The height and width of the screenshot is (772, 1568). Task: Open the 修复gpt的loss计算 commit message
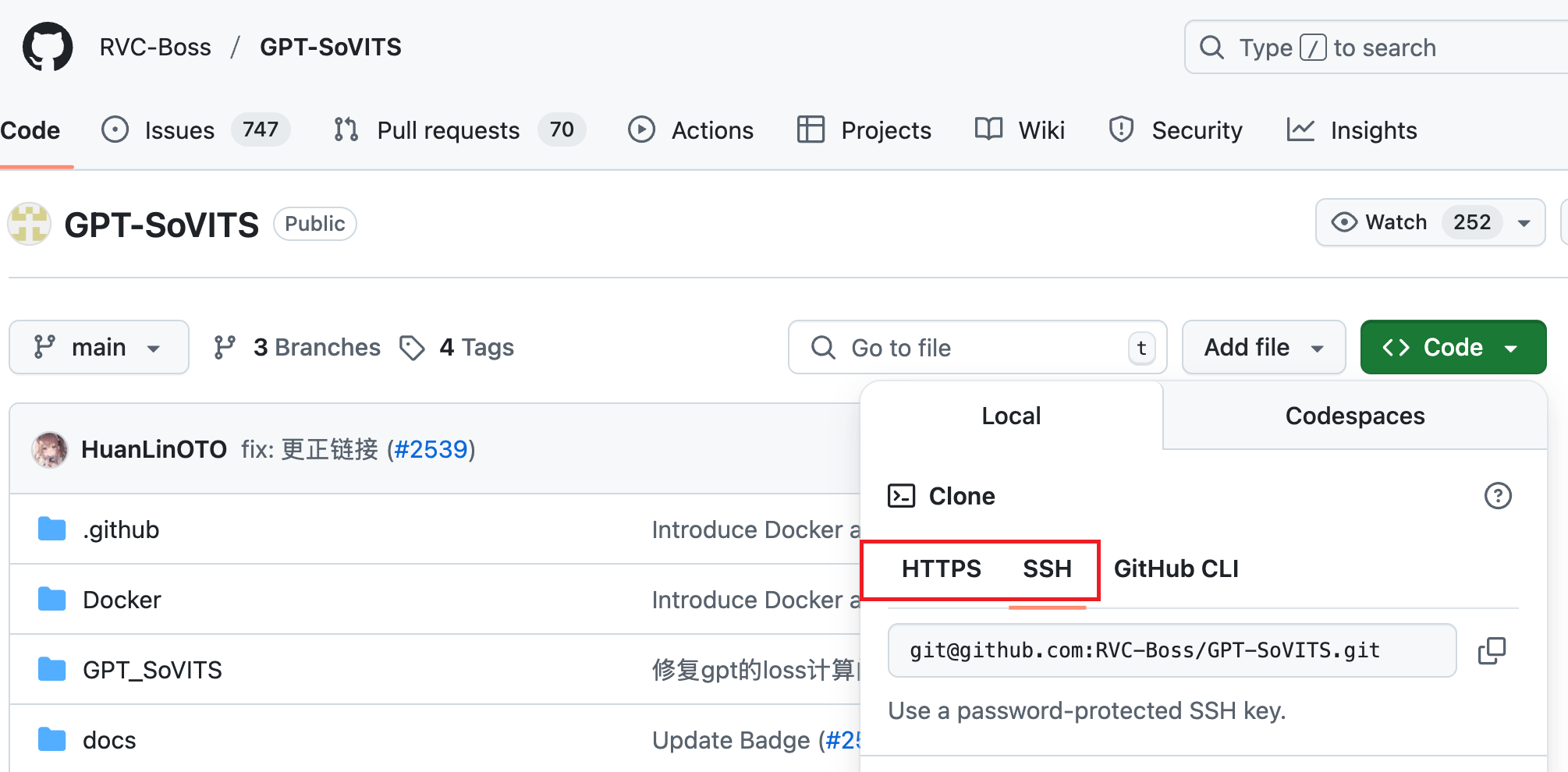[755, 670]
